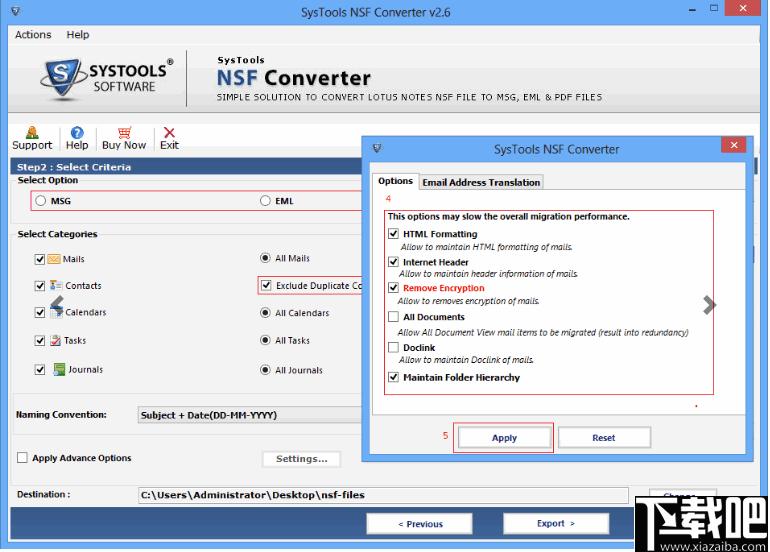This screenshot has width=770, height=552.
Task: Minimize the main NSF Converter window
Action: coord(692,9)
